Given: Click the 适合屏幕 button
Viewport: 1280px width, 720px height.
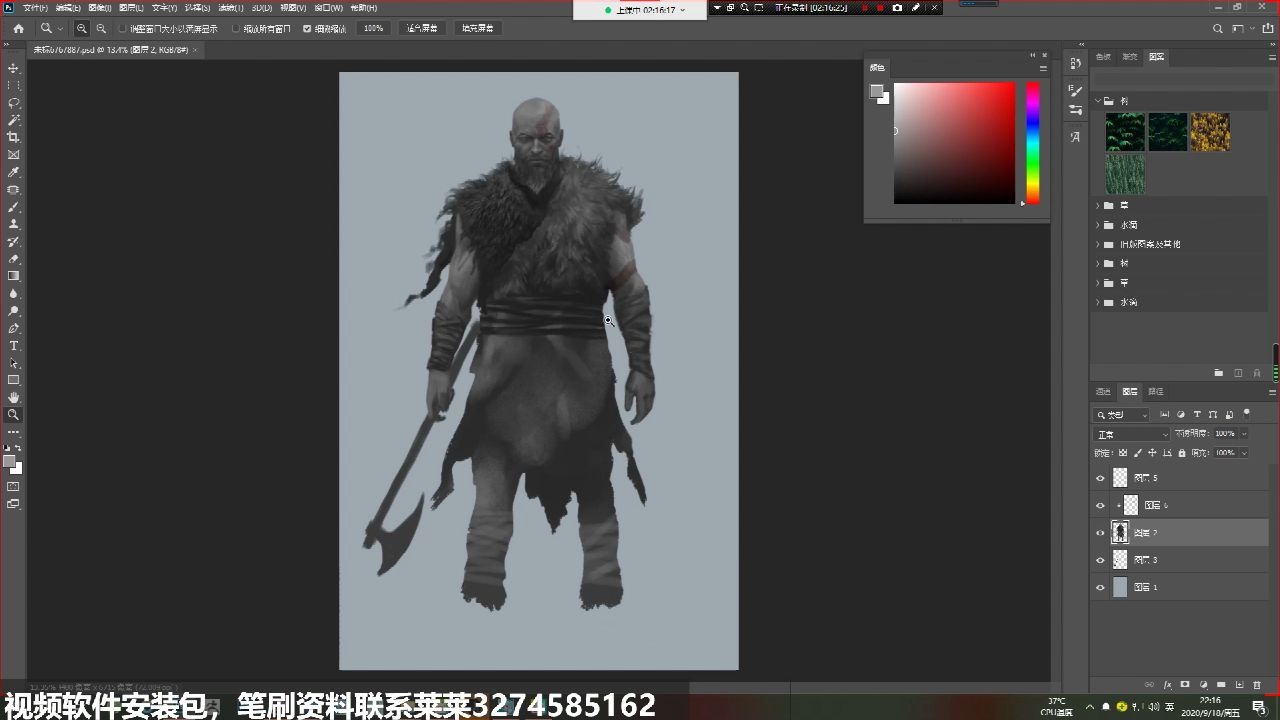Looking at the screenshot, I should click(x=422, y=29).
